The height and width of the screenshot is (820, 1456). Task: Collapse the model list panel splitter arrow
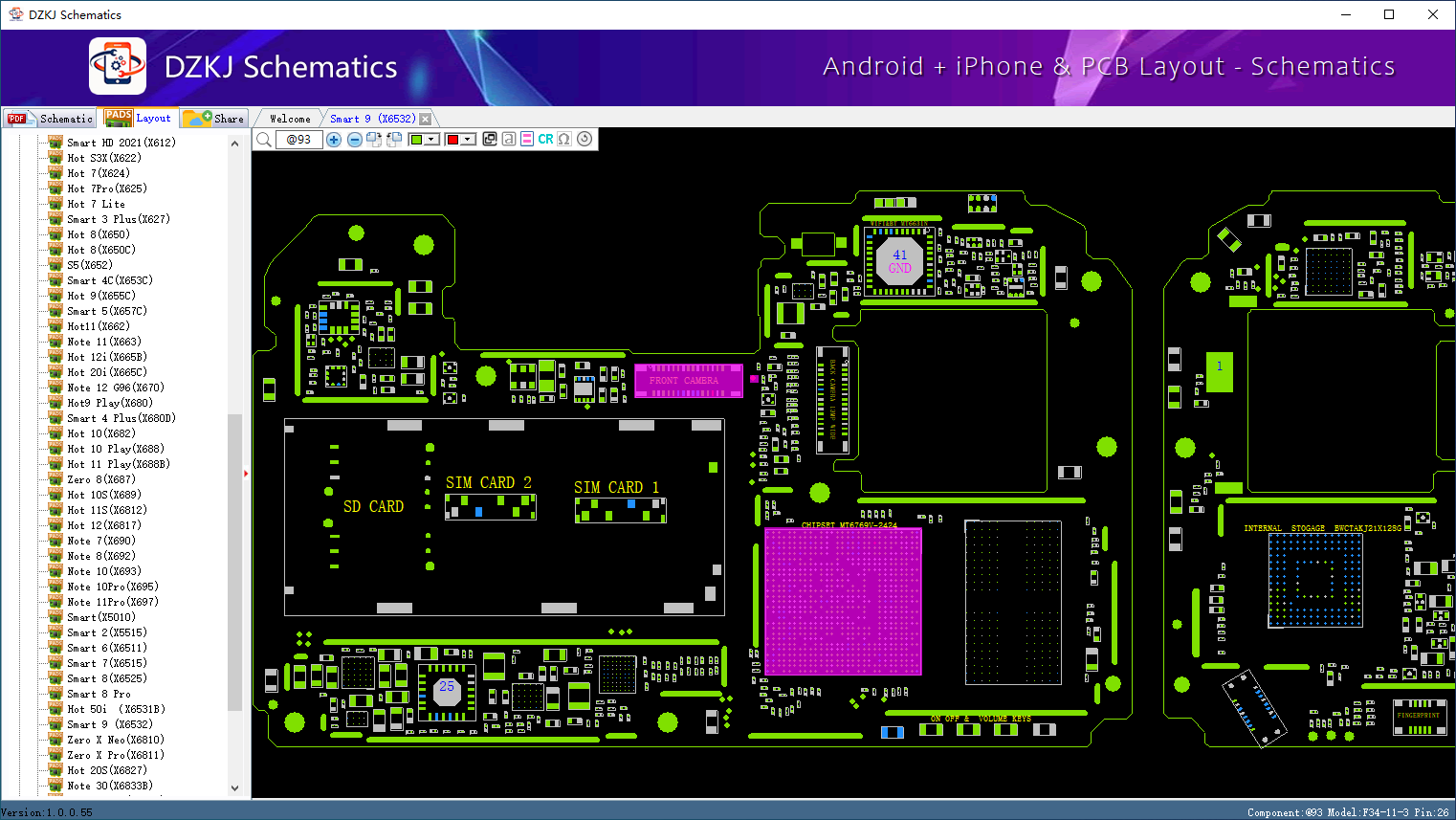(246, 473)
